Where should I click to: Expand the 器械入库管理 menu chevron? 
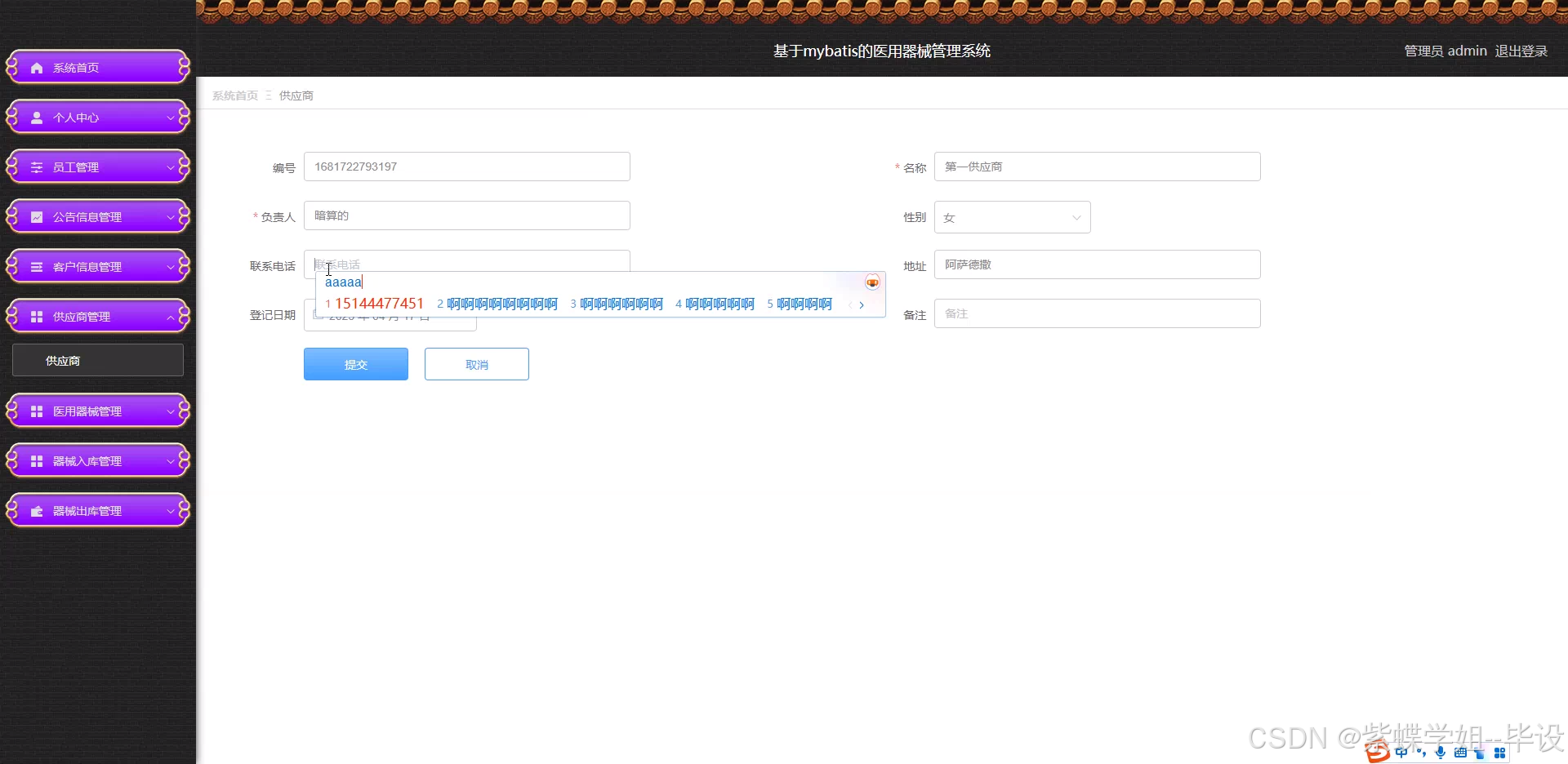(171, 462)
